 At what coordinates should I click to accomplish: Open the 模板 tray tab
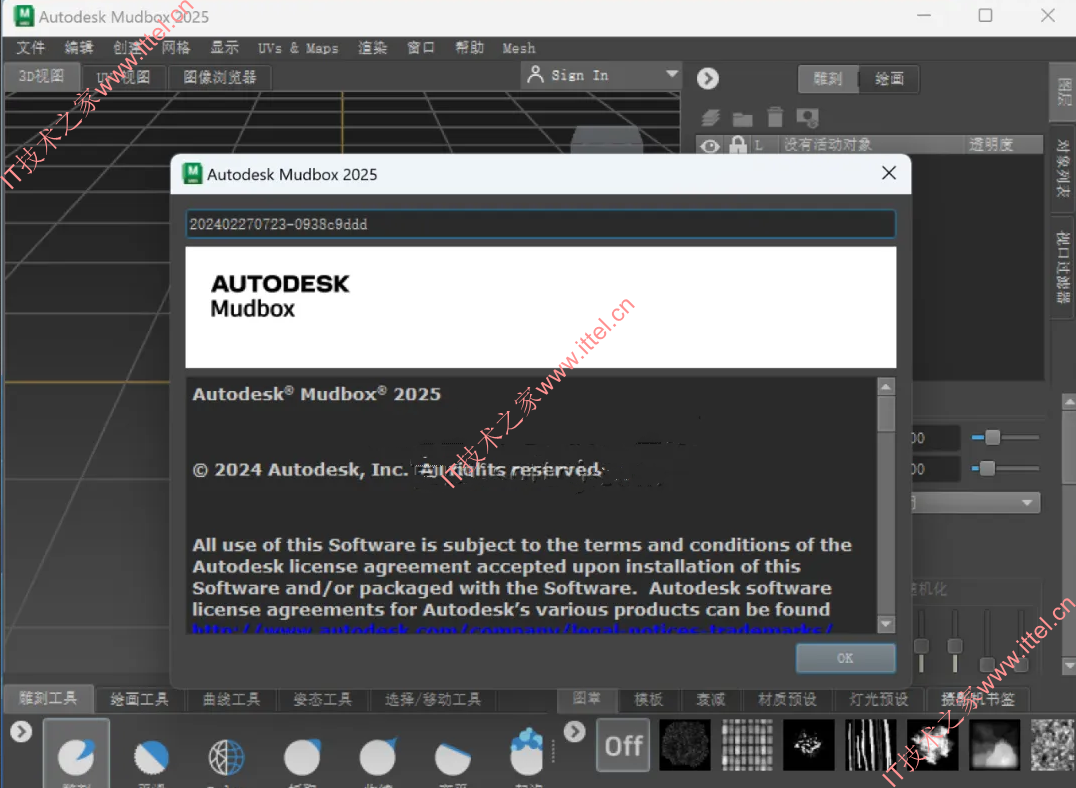pos(648,699)
